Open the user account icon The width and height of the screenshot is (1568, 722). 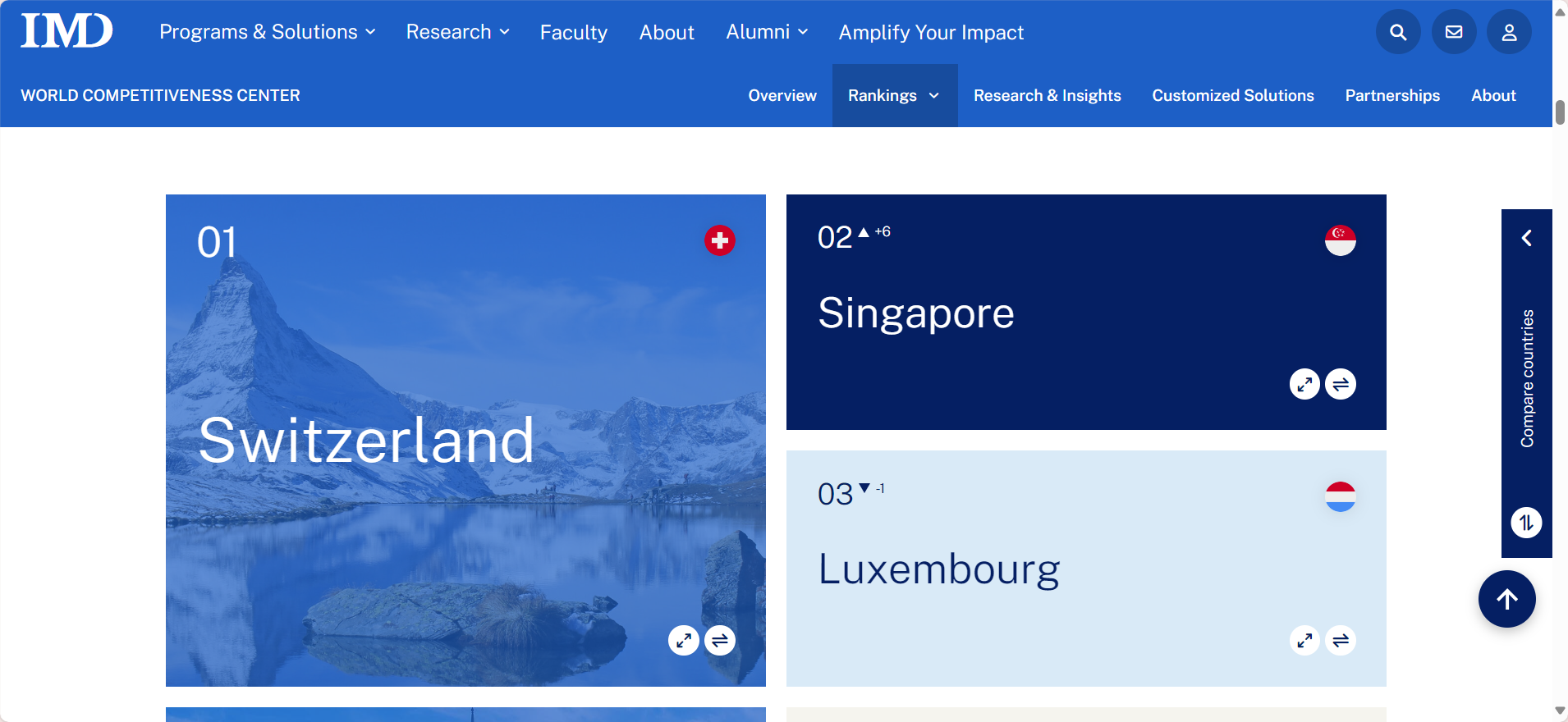click(x=1509, y=32)
